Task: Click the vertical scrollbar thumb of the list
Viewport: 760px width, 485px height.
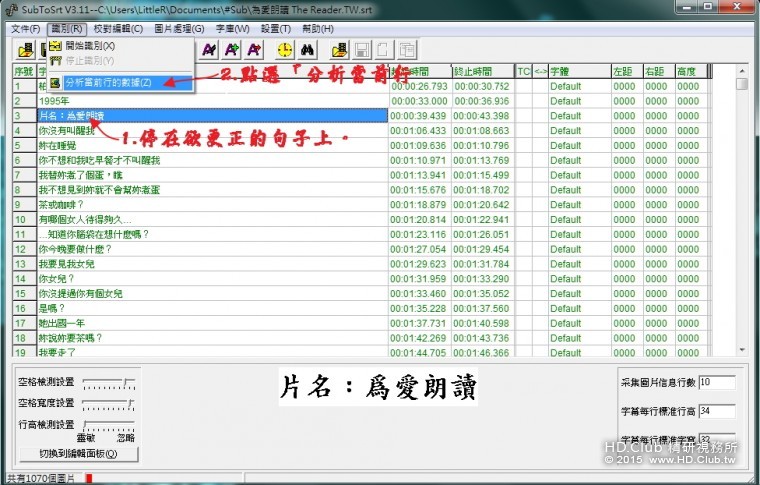Action: tap(742, 84)
